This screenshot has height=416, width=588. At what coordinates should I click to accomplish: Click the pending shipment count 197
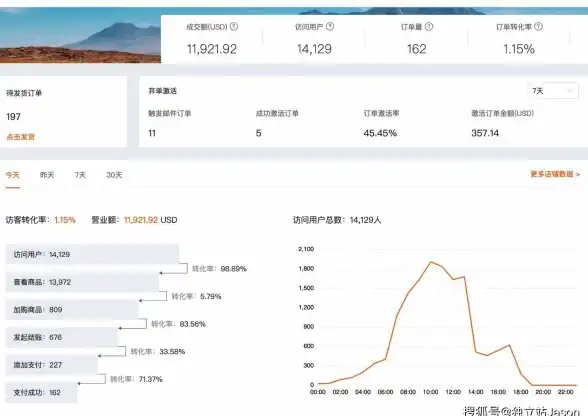13,117
